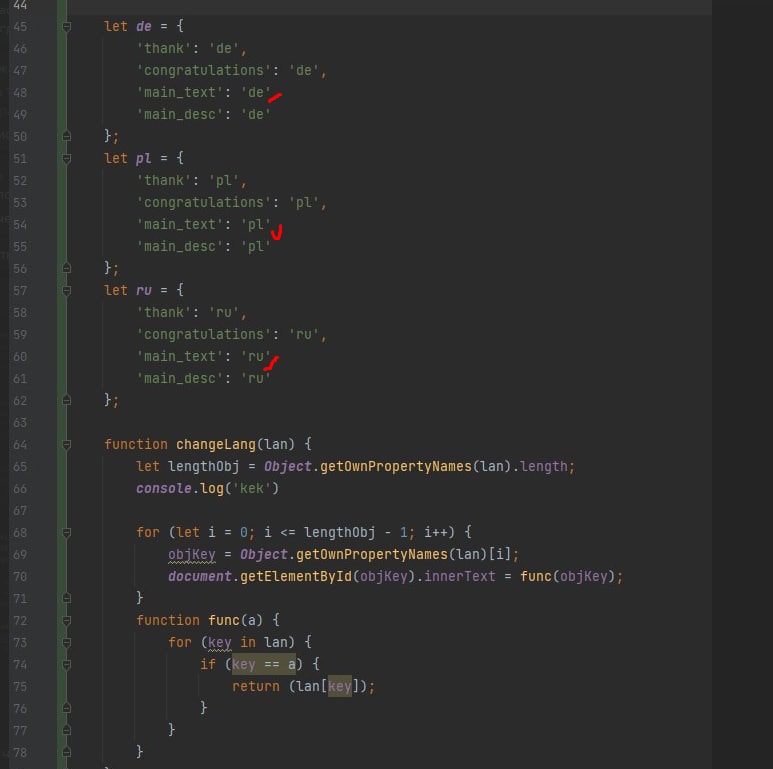Click the underlined 'objKey' on line 69
The height and width of the screenshot is (769, 773).
[192, 555]
